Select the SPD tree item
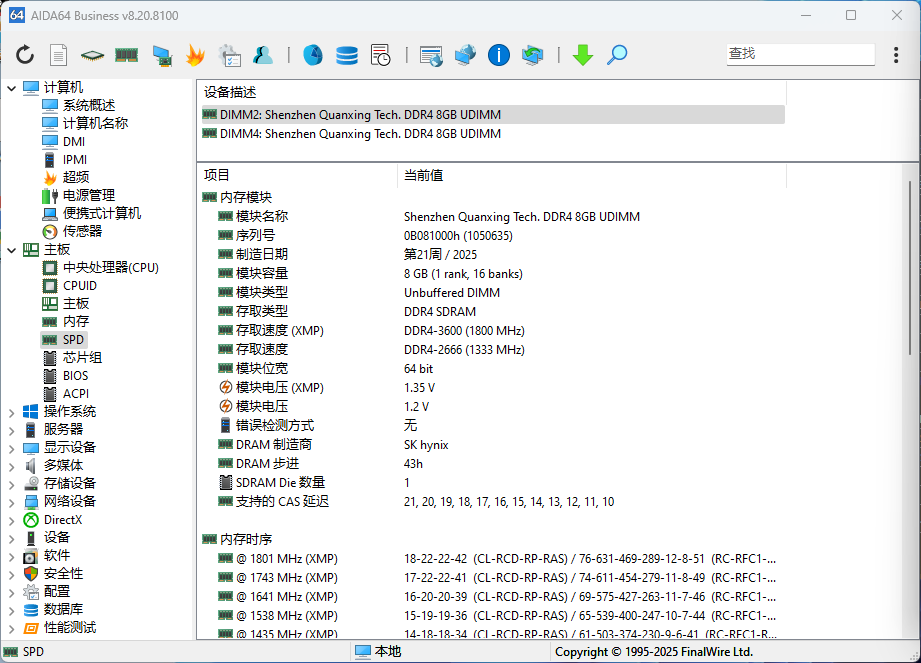 point(64,339)
